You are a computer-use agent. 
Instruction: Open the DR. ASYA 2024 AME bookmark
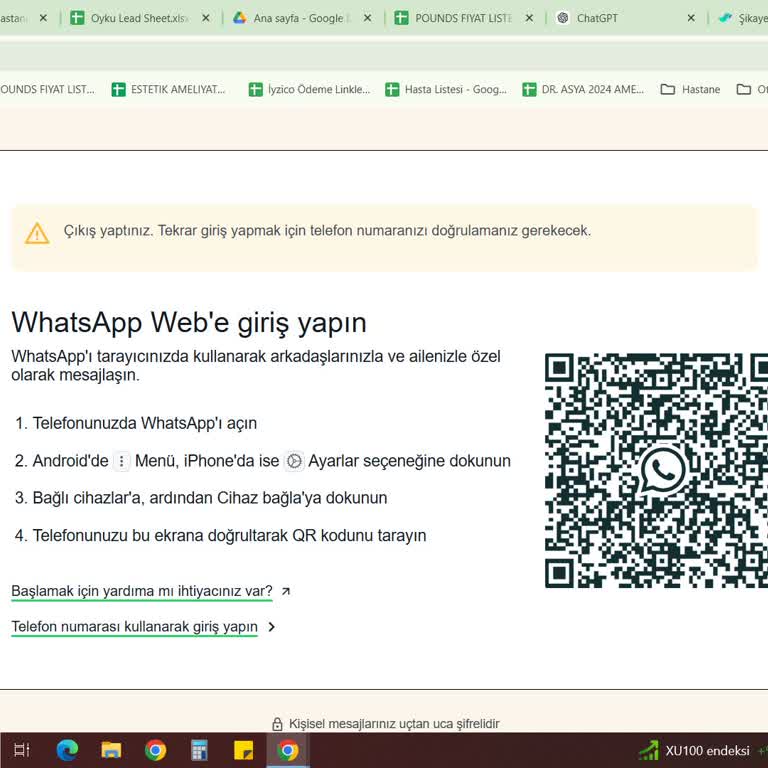[x=583, y=90]
